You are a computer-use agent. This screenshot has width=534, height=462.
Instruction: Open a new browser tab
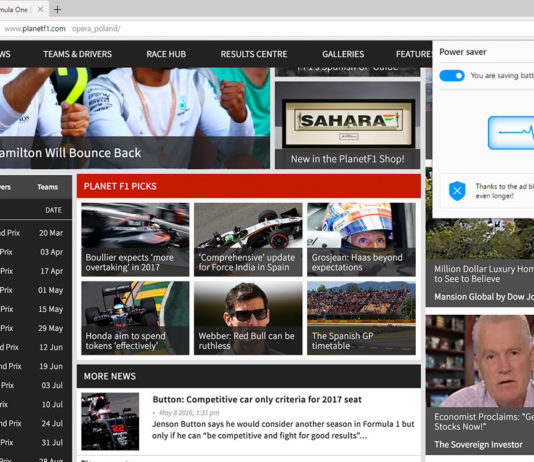(x=57, y=10)
